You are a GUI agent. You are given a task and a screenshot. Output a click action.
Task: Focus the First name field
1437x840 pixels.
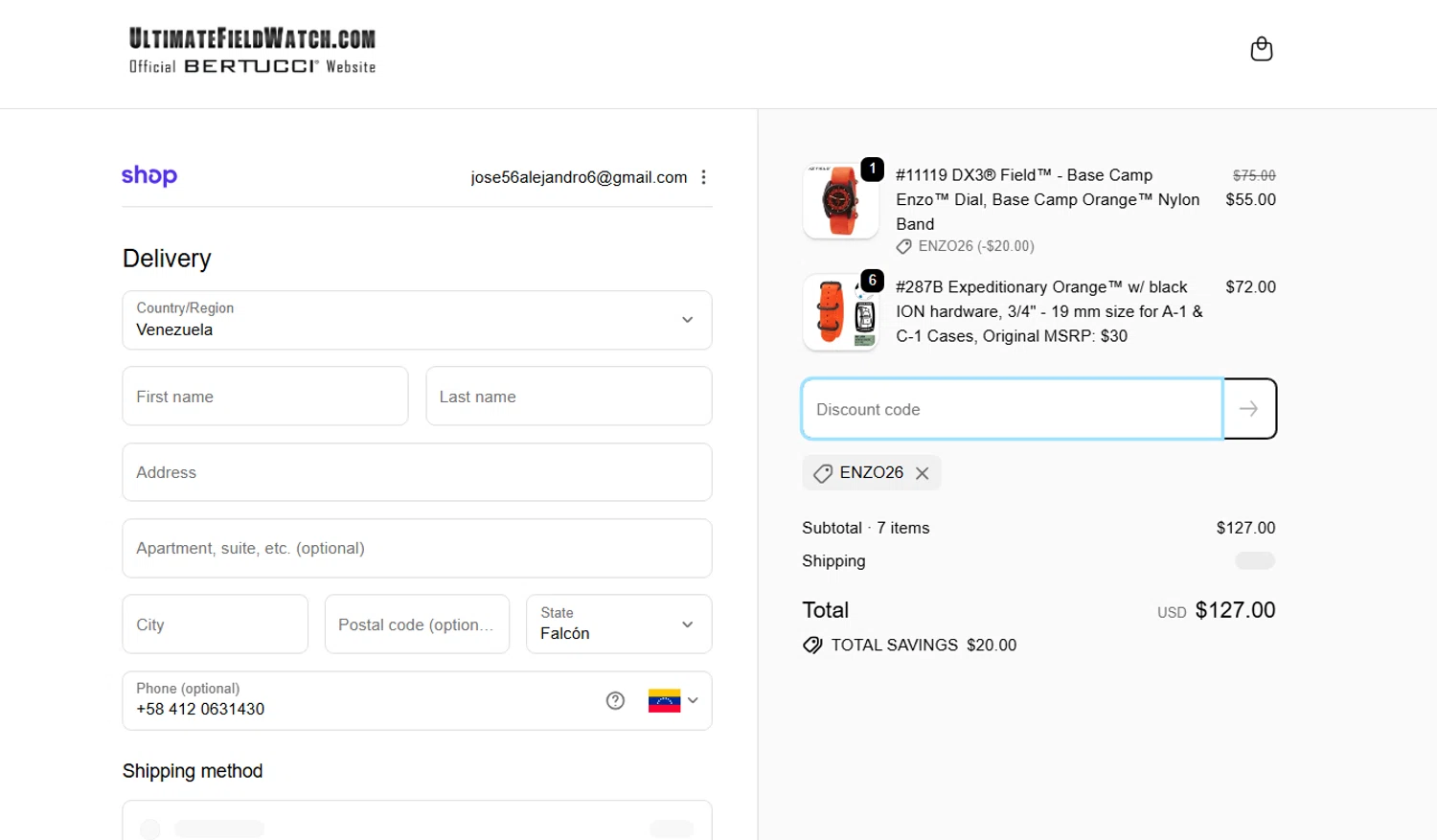(265, 397)
